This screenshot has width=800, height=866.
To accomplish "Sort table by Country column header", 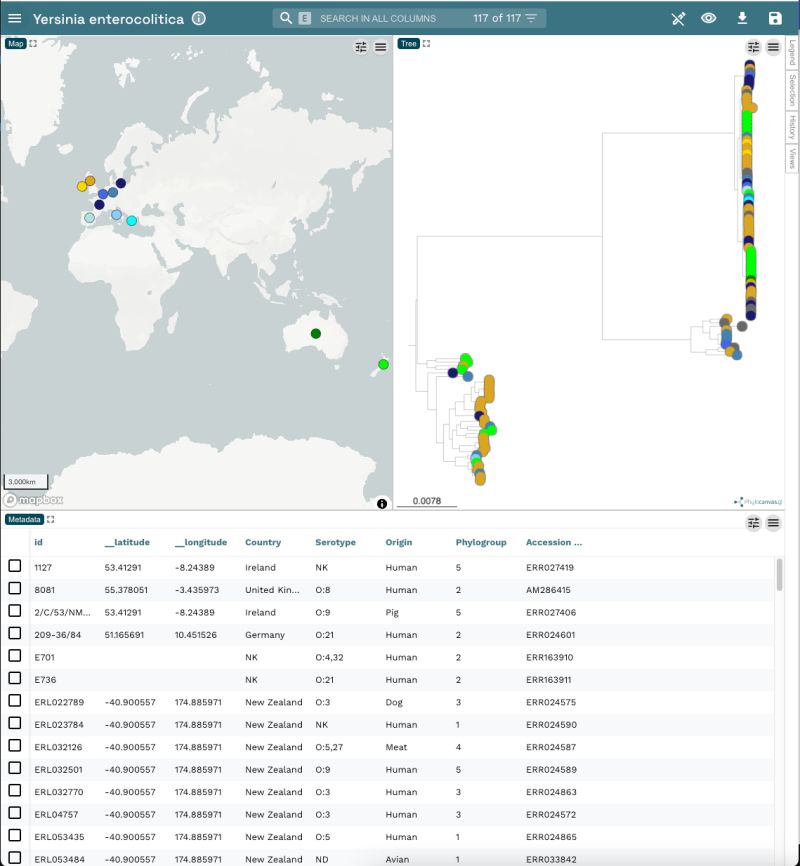I will click(x=263, y=542).
